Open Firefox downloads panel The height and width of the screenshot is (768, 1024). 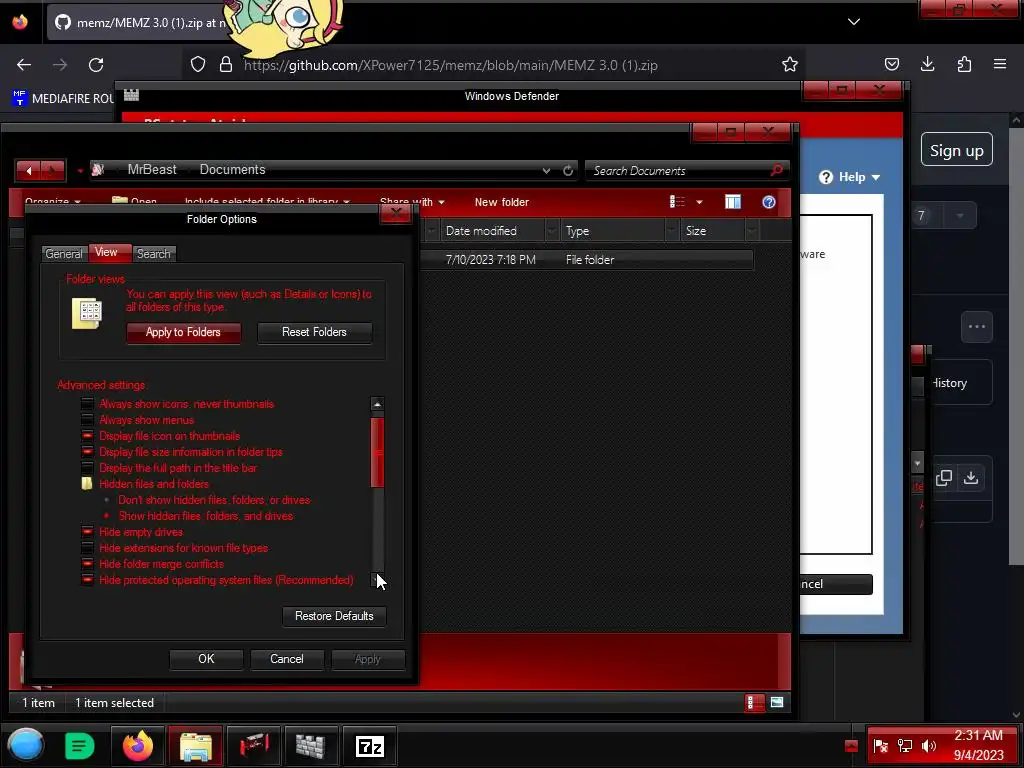[927, 64]
